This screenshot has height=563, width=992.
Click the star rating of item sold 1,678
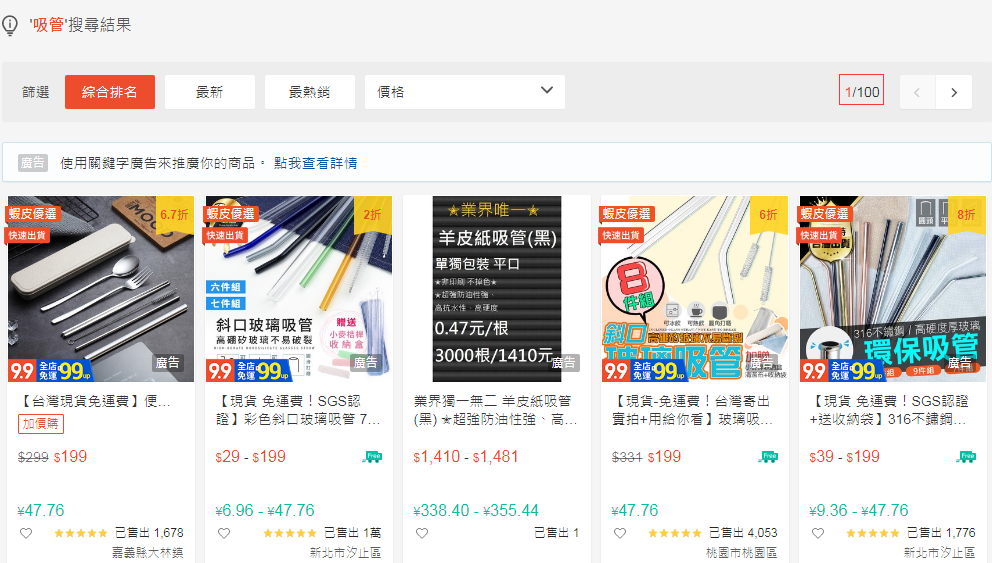pos(81,533)
